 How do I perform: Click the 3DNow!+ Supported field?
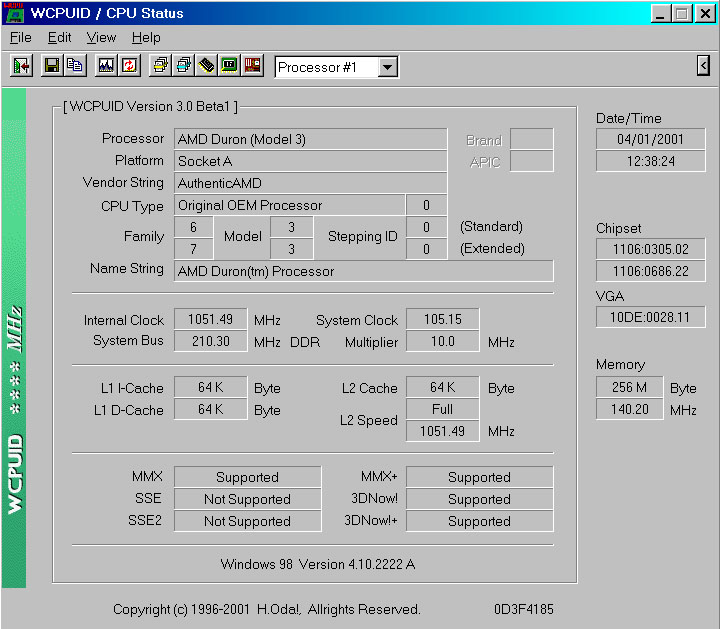coord(479,521)
